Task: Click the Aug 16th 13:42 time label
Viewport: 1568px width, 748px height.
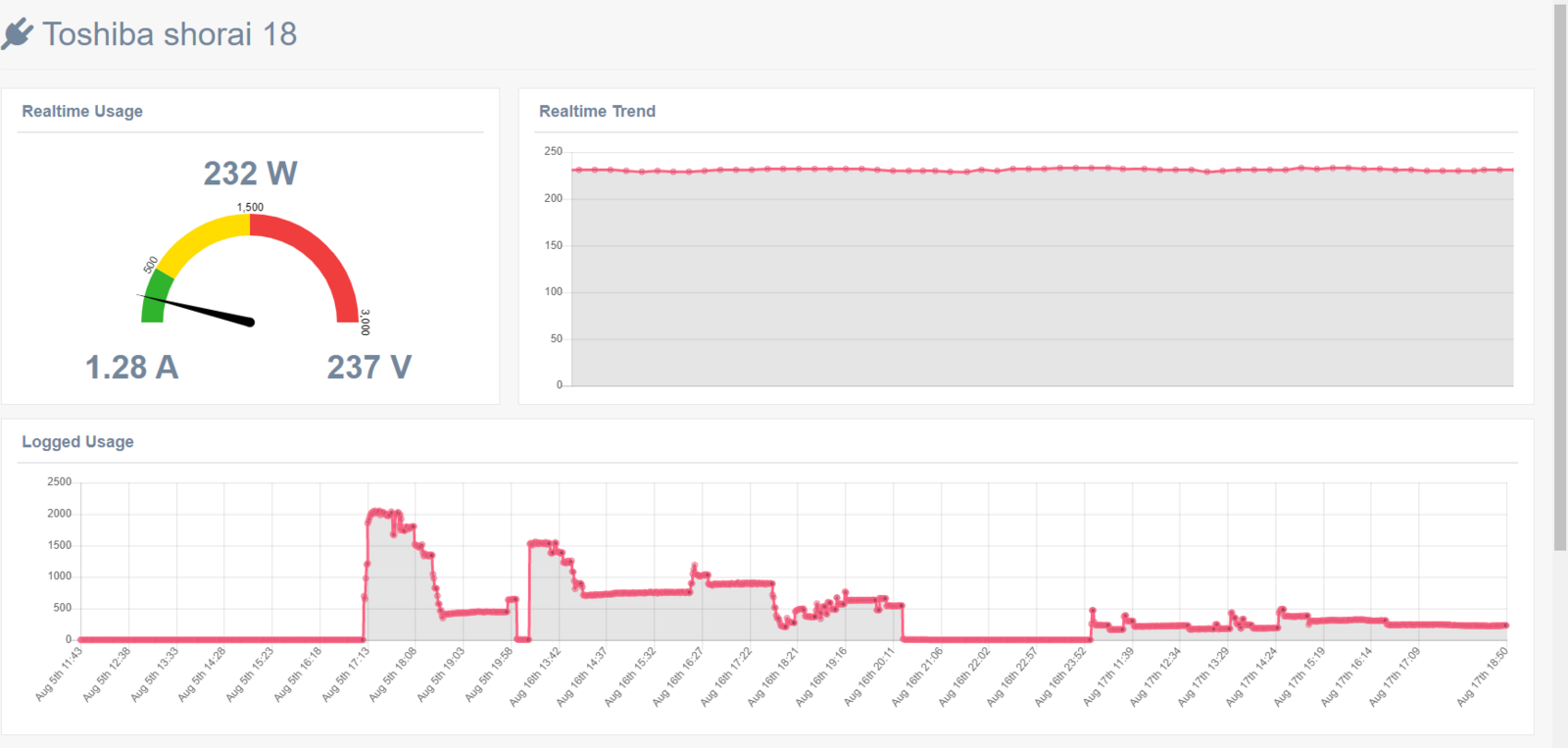Action: [x=535, y=676]
